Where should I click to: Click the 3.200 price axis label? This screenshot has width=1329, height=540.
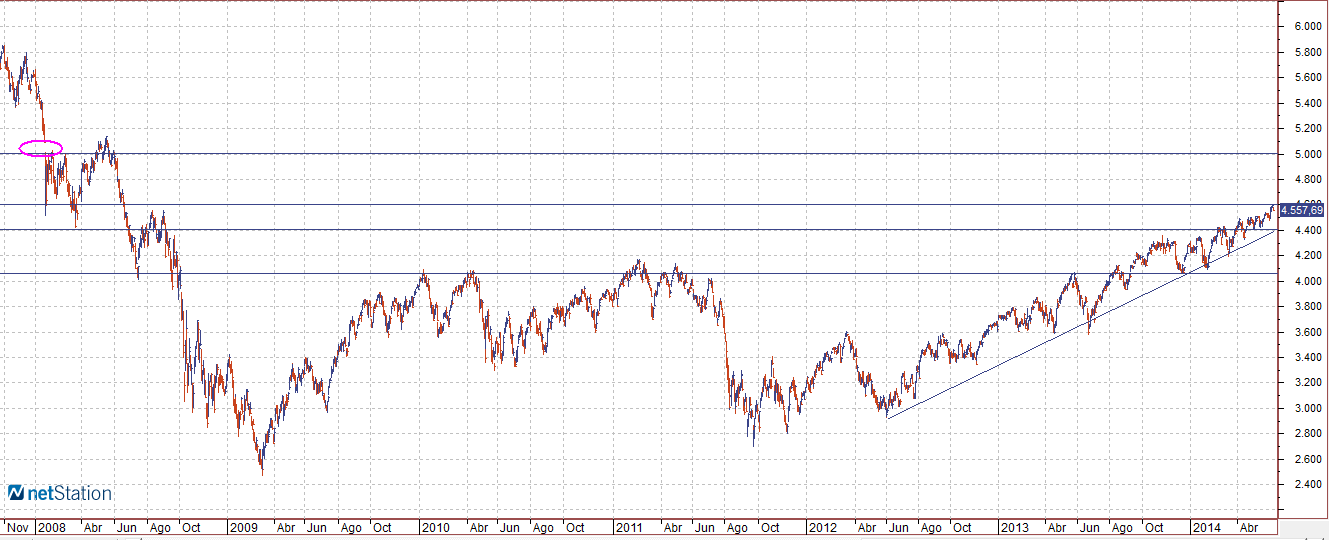point(1308,382)
